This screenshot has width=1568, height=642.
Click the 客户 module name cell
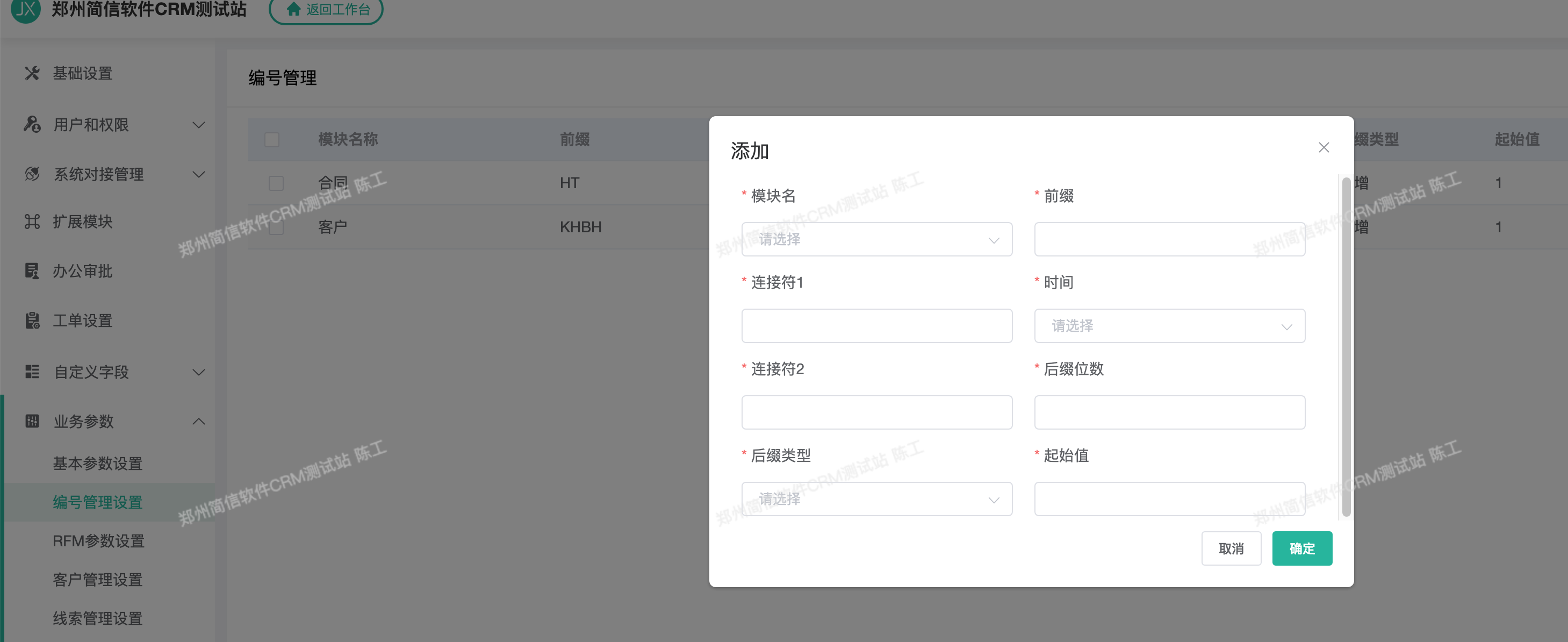click(333, 227)
